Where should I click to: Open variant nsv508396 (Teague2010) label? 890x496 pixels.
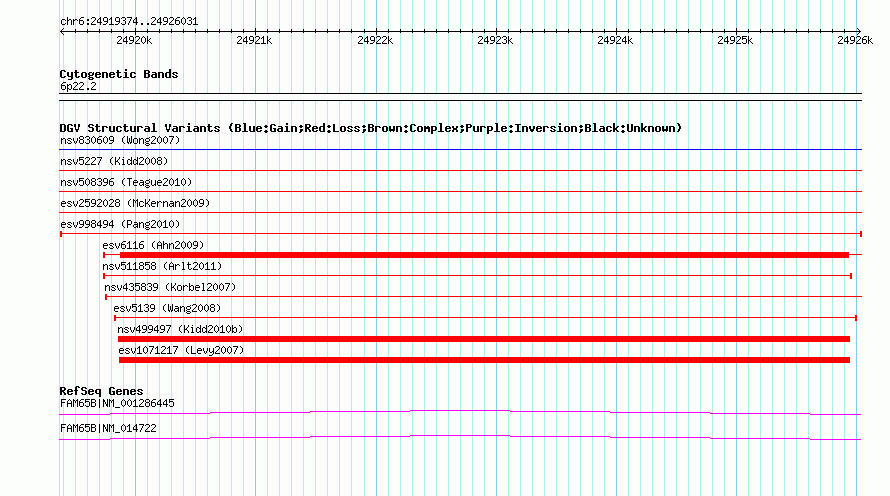[126, 182]
